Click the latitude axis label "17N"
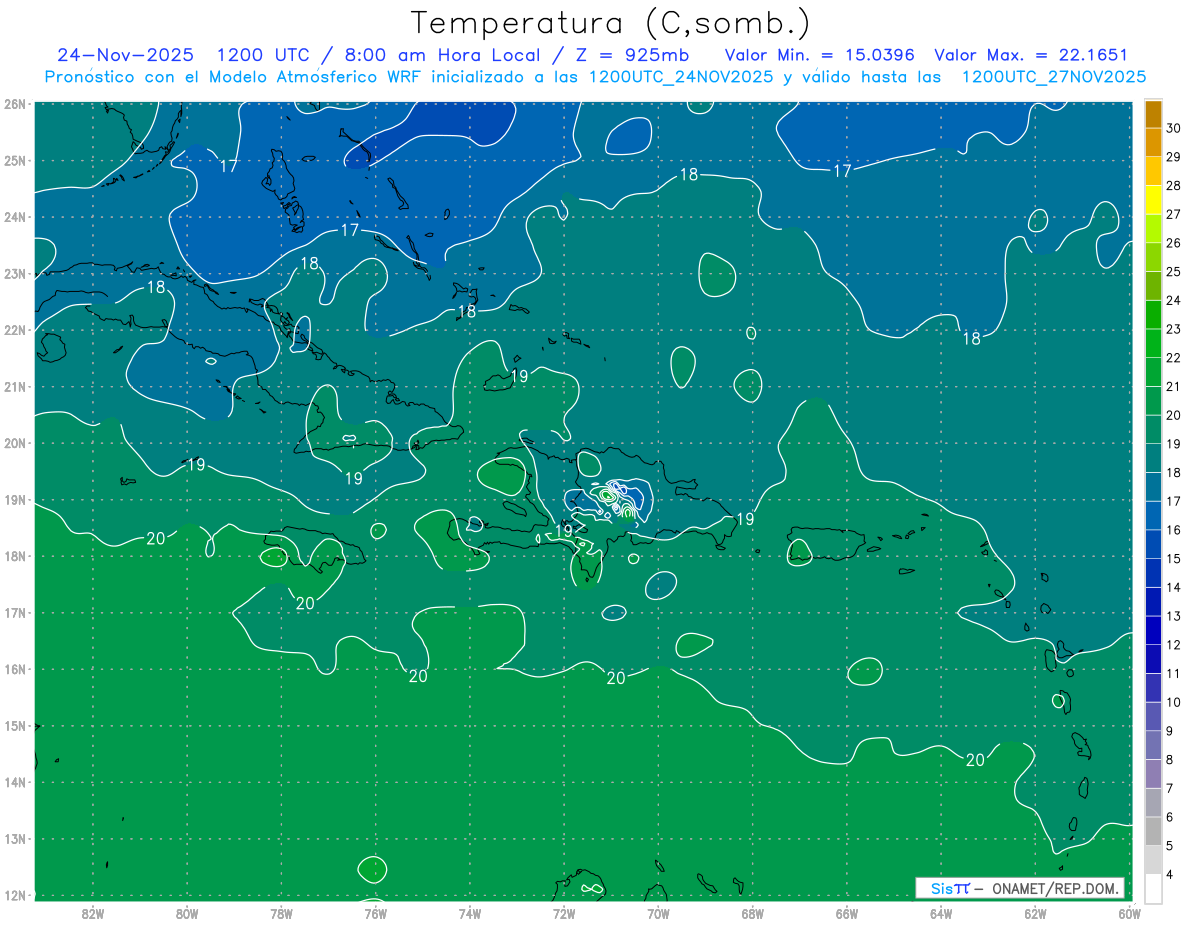 [x=15, y=612]
